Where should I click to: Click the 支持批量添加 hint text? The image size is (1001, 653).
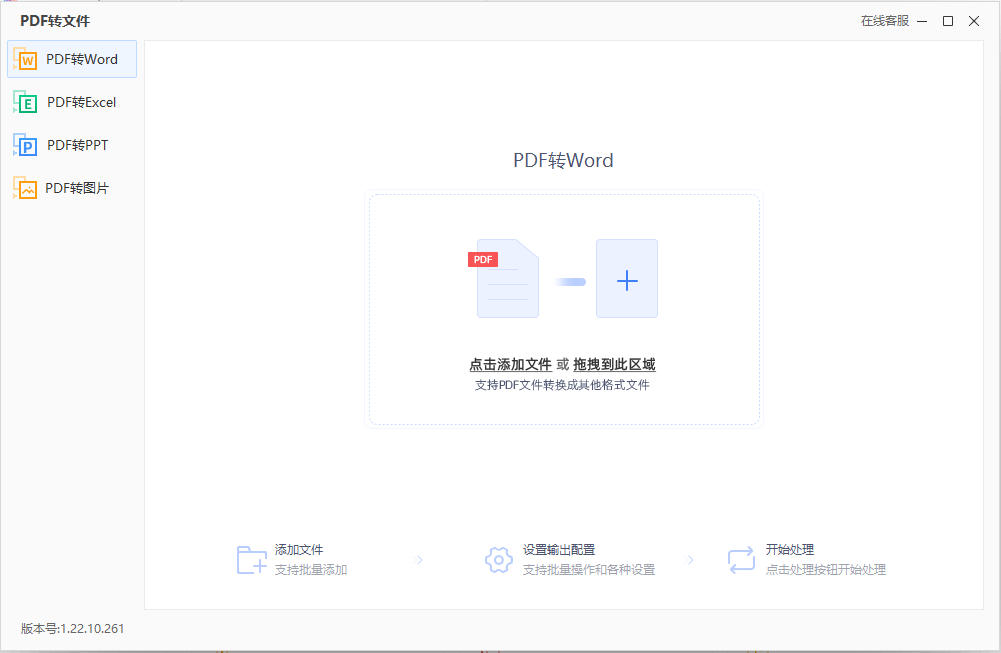point(311,569)
